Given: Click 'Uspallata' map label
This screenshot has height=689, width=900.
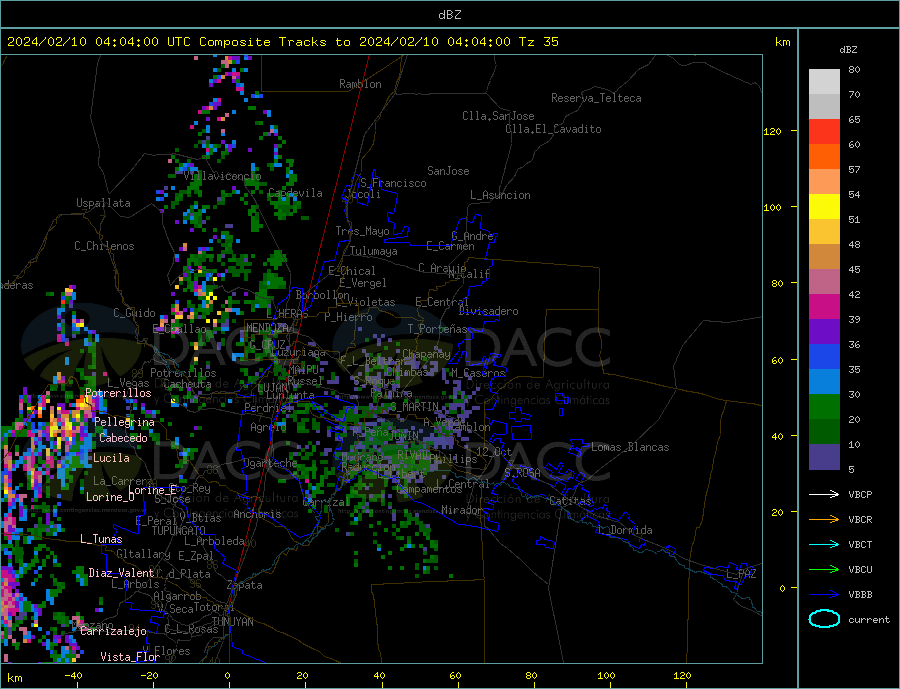Looking at the screenshot, I should point(103,203).
